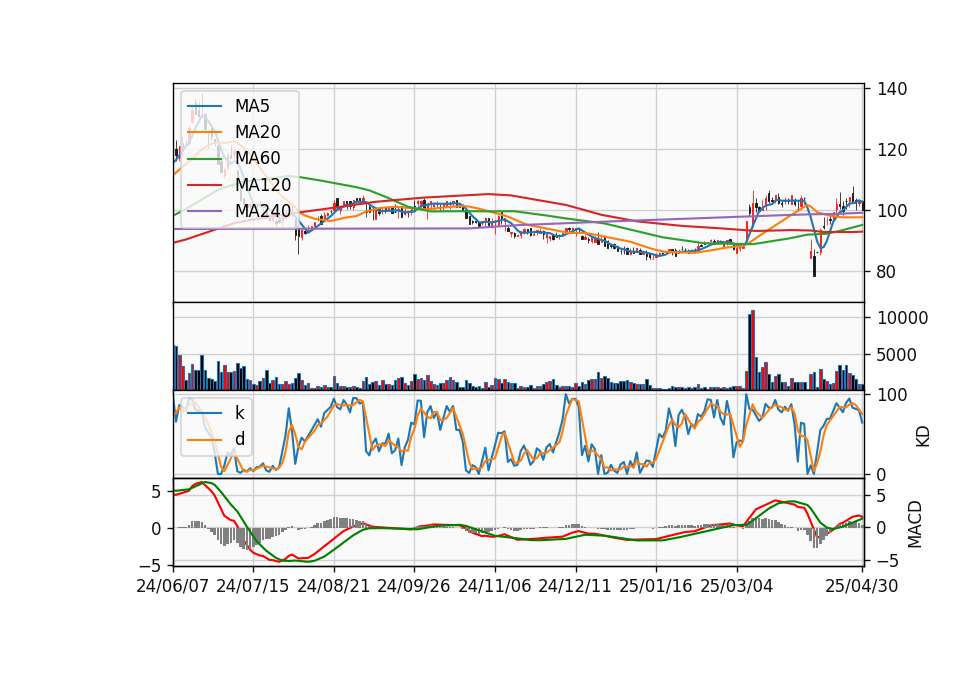Click the MA5 legend label
This screenshot has width=960, height=690.
pos(252,106)
